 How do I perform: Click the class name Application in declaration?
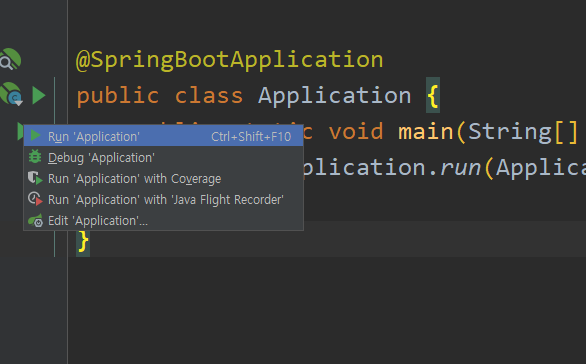[x=334, y=95]
